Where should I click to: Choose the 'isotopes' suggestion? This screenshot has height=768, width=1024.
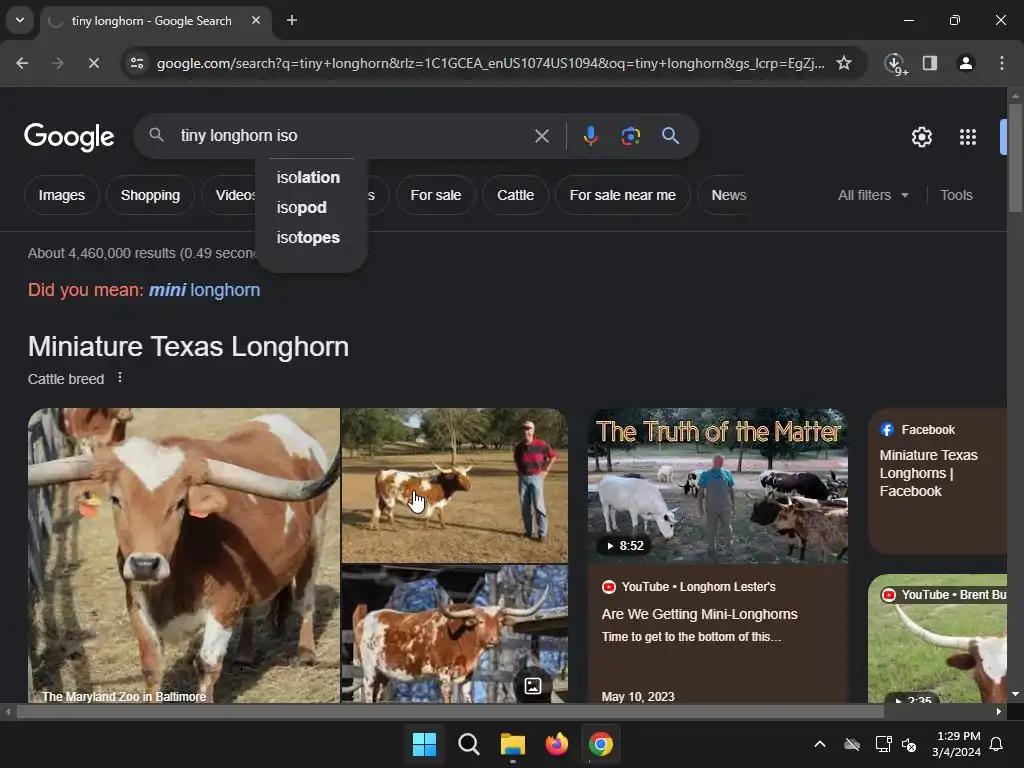tap(308, 238)
